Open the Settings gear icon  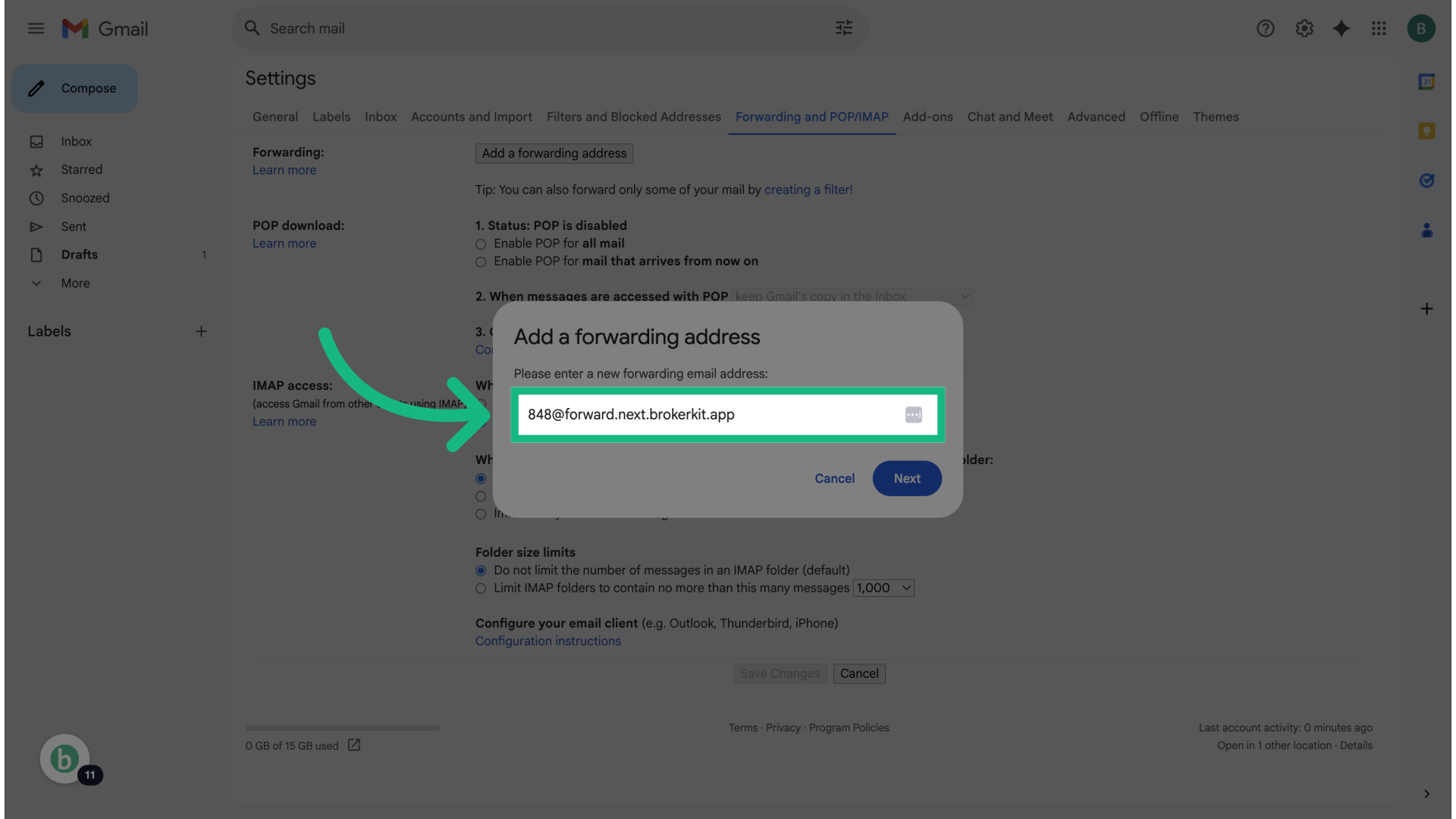1304,29
